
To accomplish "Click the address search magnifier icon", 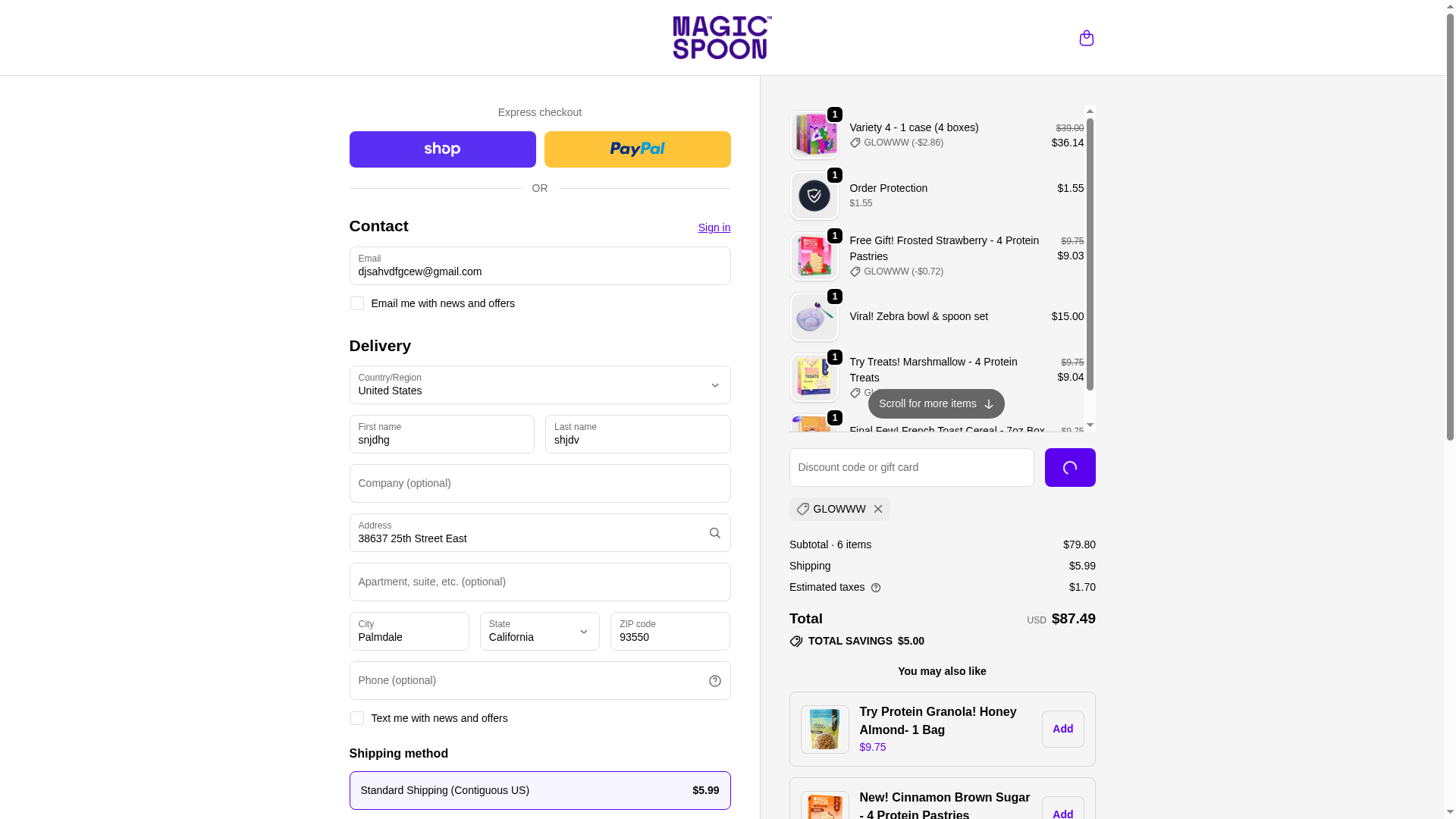I will point(714,533).
